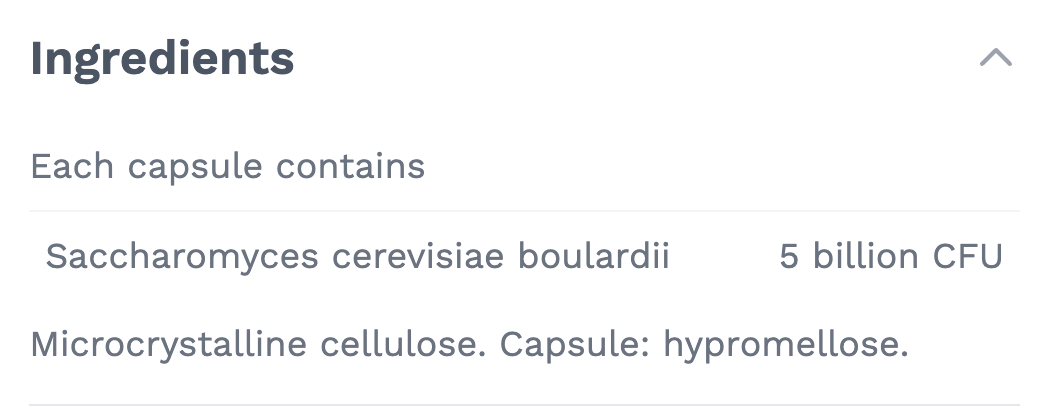The height and width of the screenshot is (410, 1040).
Task: Click the Ingredients heading
Action: (x=162, y=58)
